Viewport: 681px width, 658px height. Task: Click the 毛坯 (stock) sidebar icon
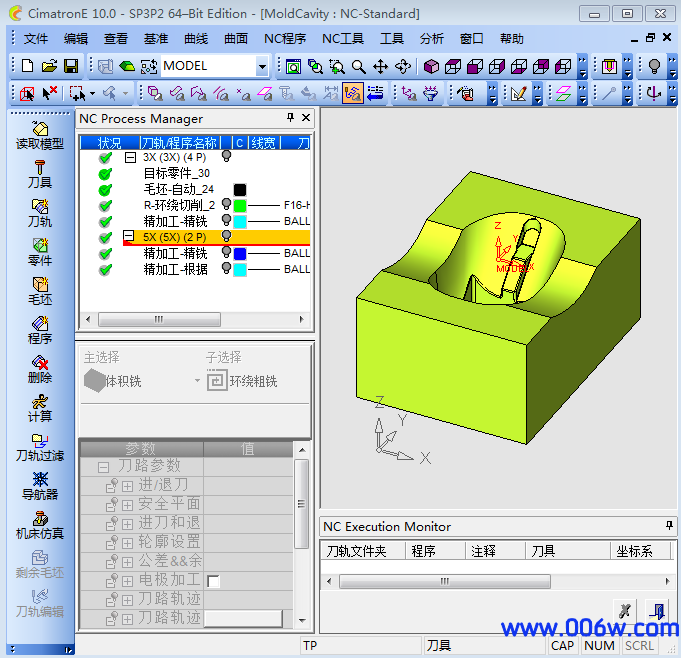click(x=40, y=290)
